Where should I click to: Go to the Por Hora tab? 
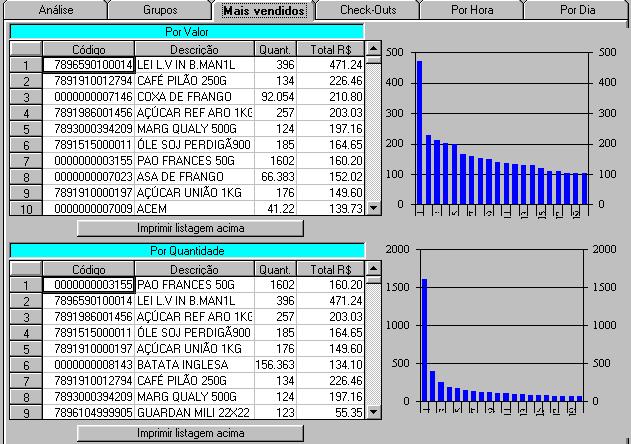471,10
